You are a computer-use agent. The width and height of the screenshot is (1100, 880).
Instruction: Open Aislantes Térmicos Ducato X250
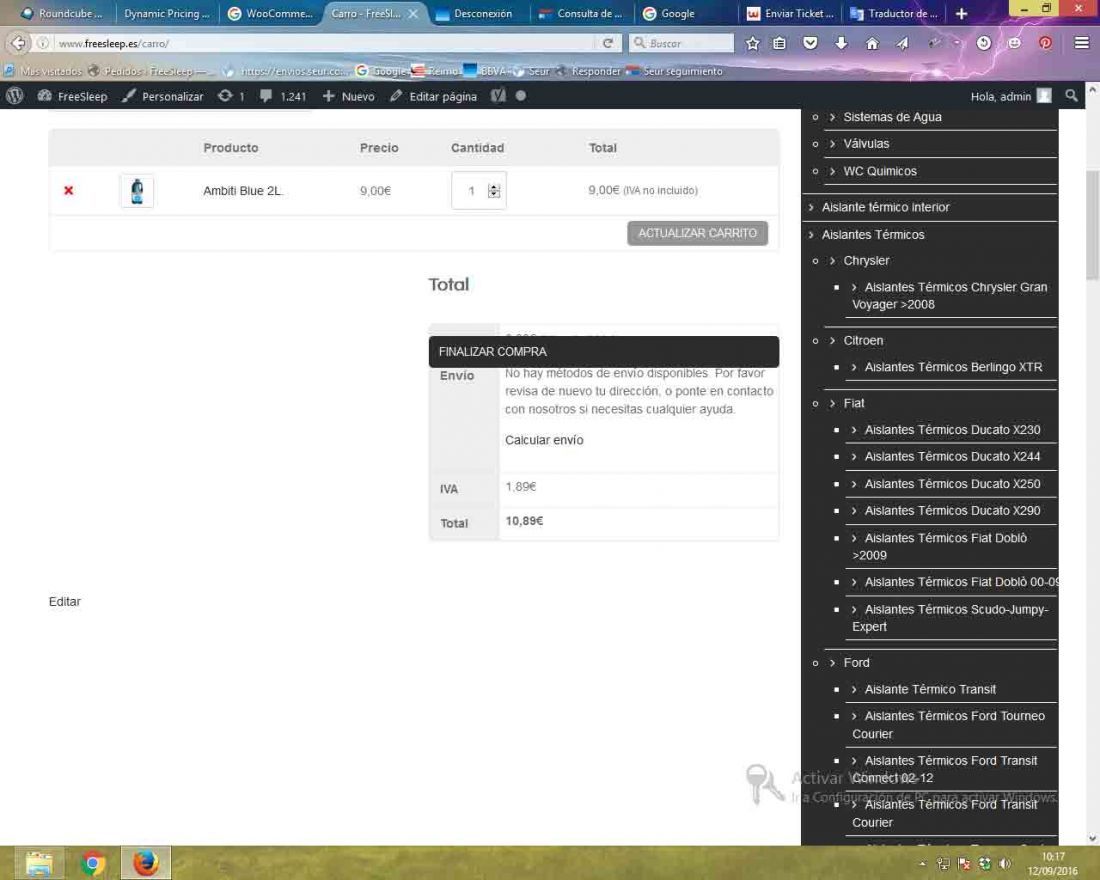tap(952, 484)
